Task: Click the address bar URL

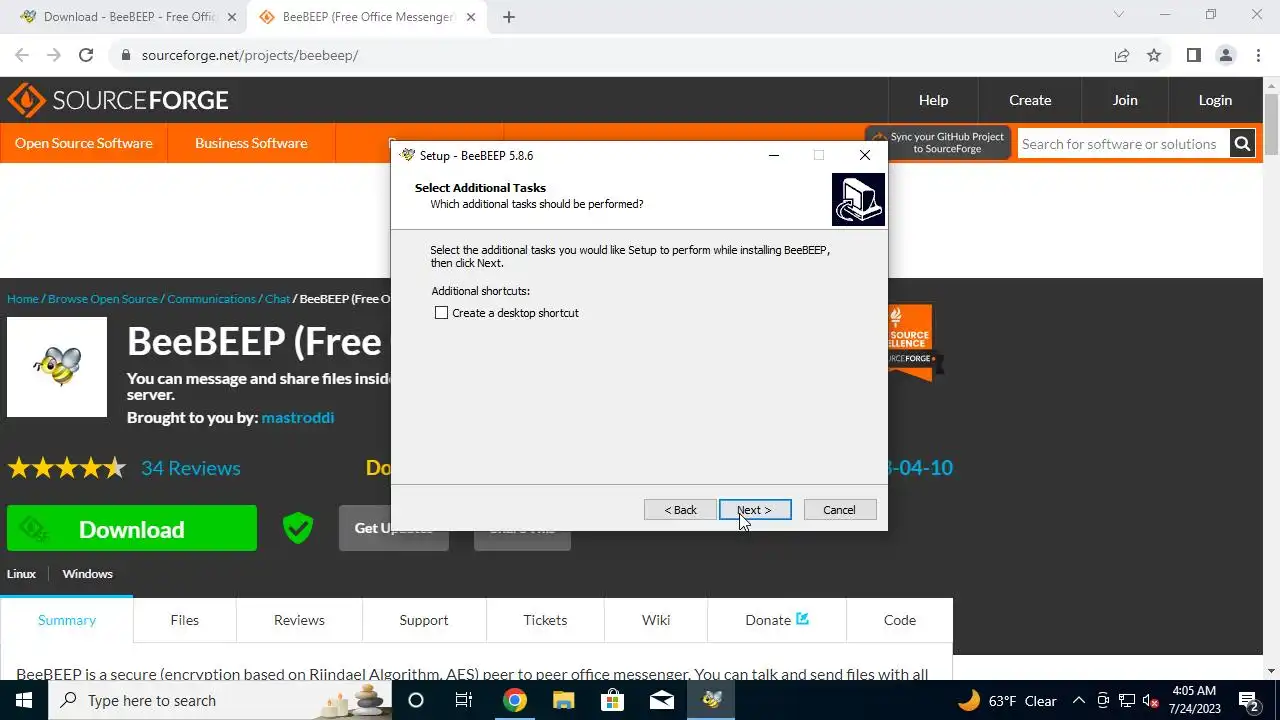Action: tap(250, 55)
